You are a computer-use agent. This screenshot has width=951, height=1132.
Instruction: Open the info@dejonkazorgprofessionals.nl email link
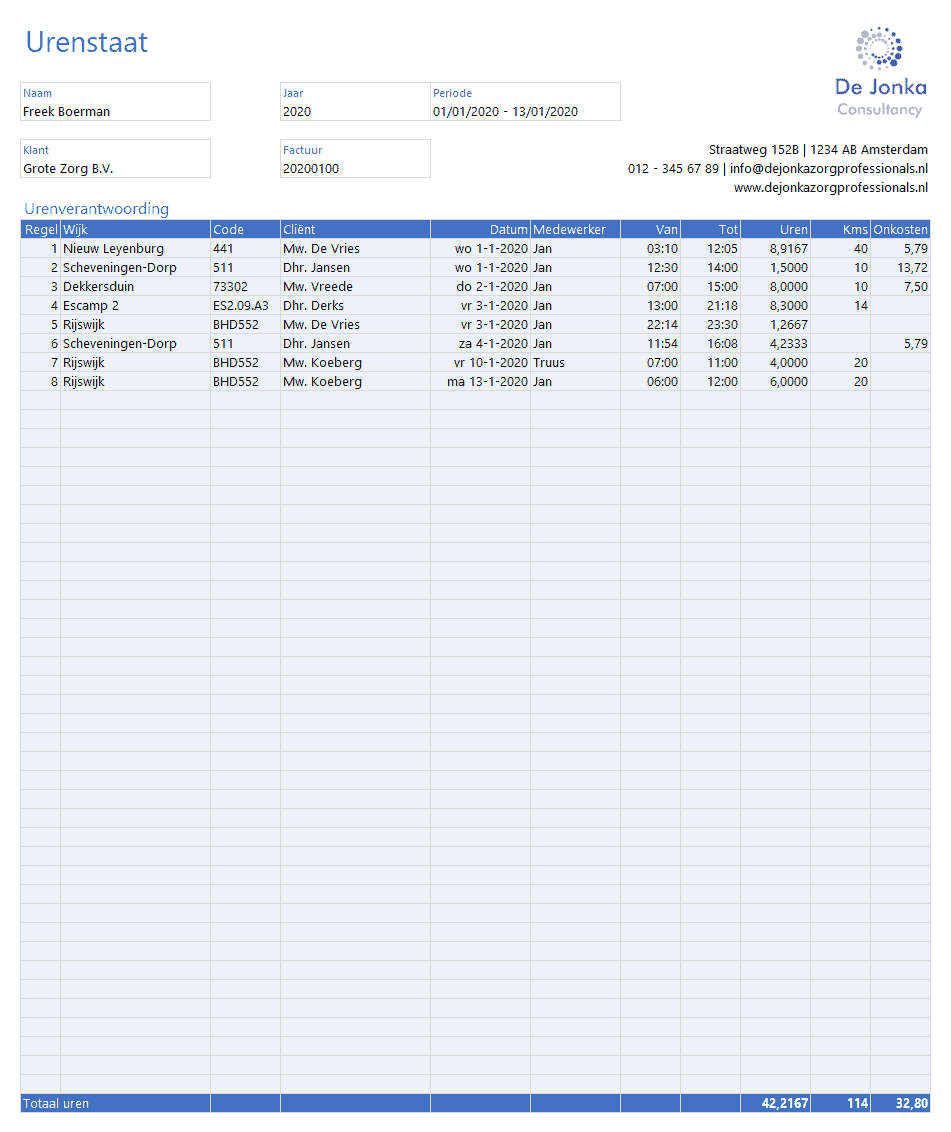pos(829,168)
